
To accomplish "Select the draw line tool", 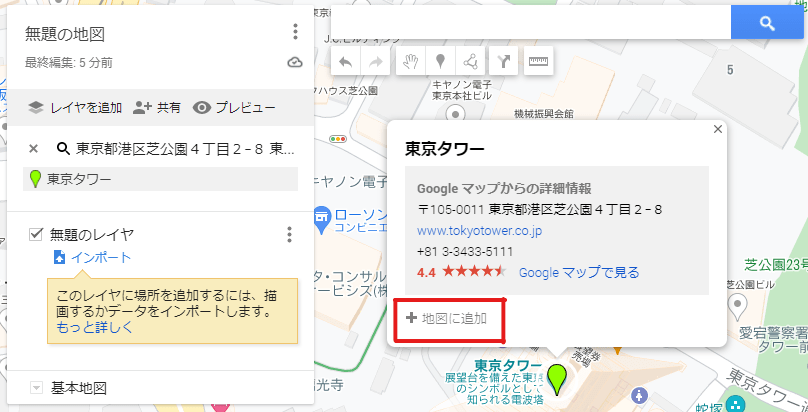I will click(x=470, y=62).
